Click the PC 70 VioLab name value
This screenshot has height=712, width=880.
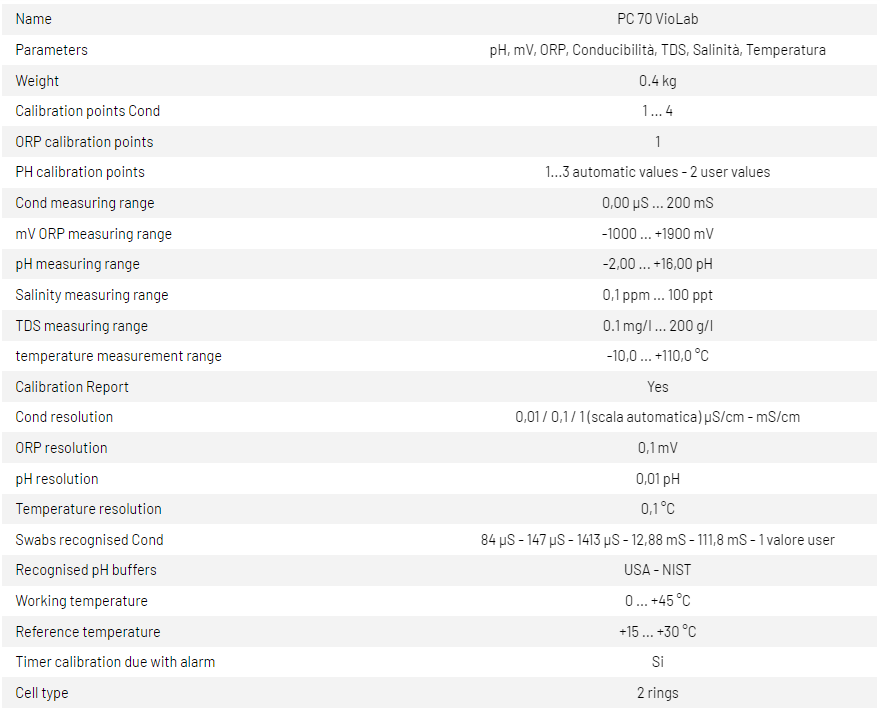(x=657, y=19)
